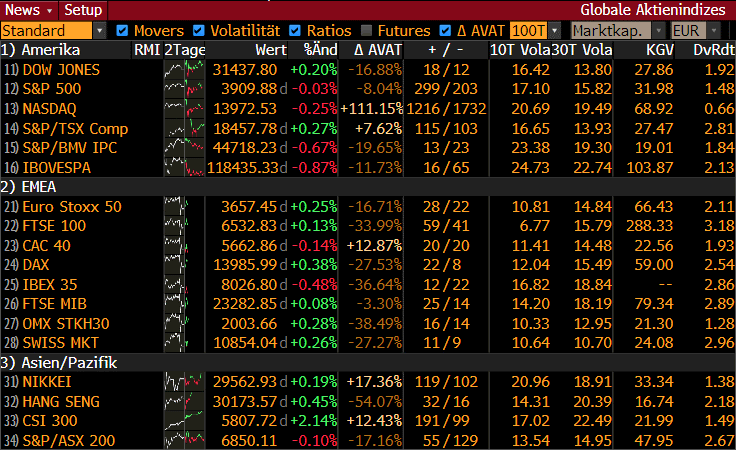Enable the Futures checkbox

pyautogui.click(x=367, y=31)
